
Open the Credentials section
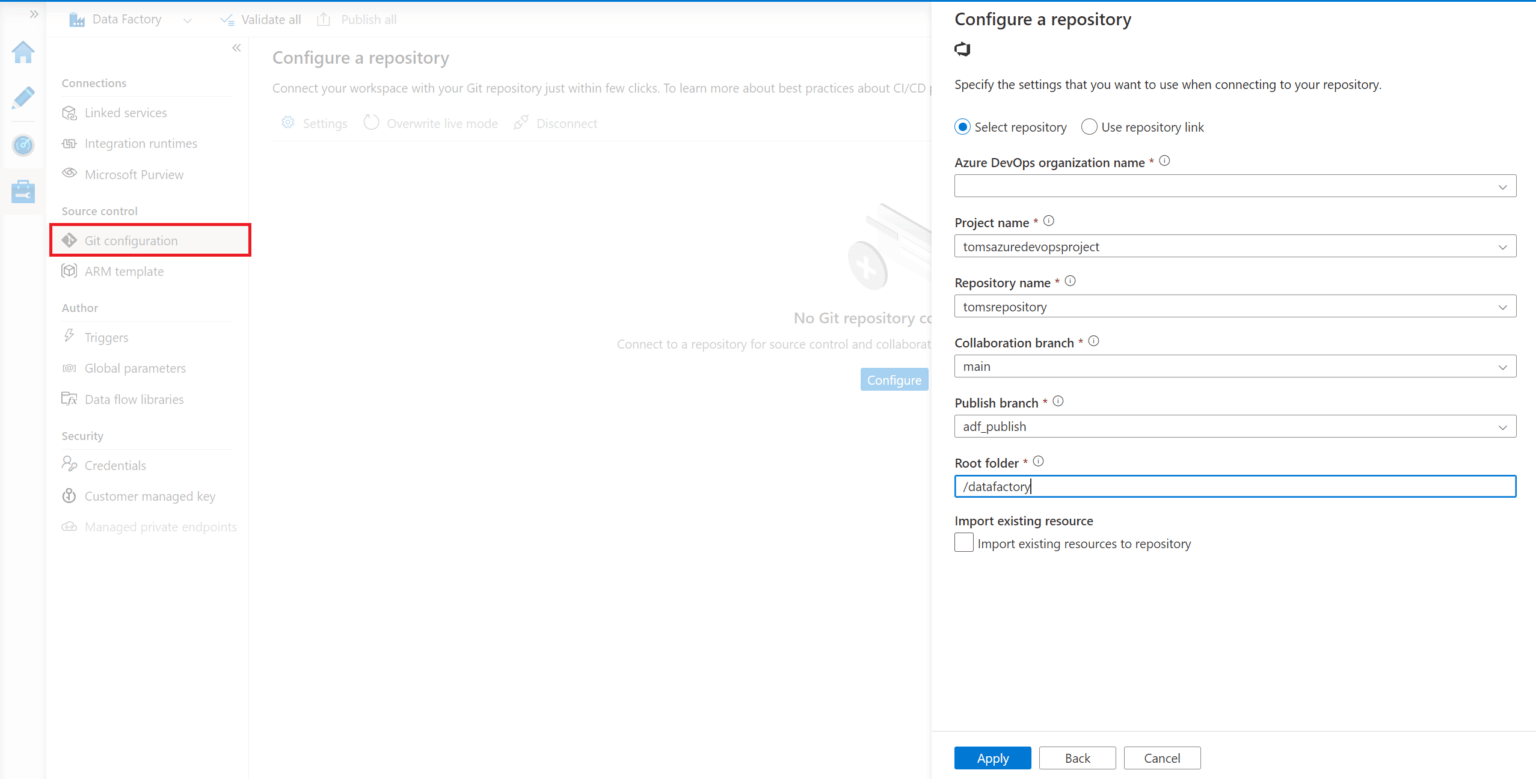pyautogui.click(x=114, y=465)
